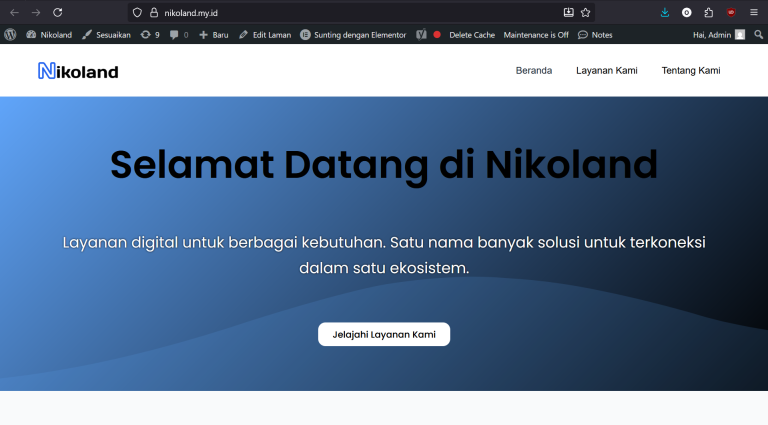Go back with the browser back arrow
This screenshot has height=425, width=768.
pos(14,13)
